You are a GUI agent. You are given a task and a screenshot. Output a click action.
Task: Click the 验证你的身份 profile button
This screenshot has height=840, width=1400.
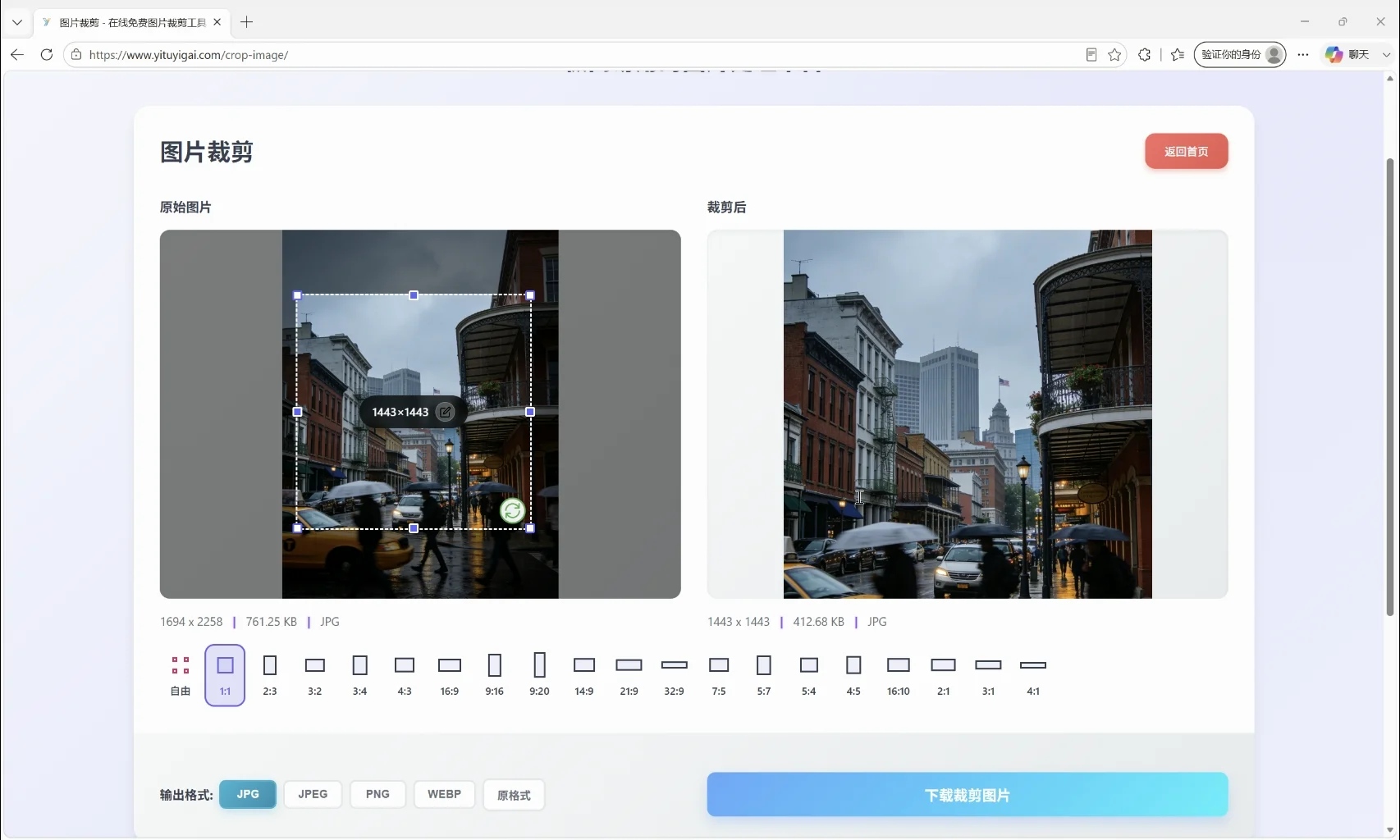(1240, 55)
